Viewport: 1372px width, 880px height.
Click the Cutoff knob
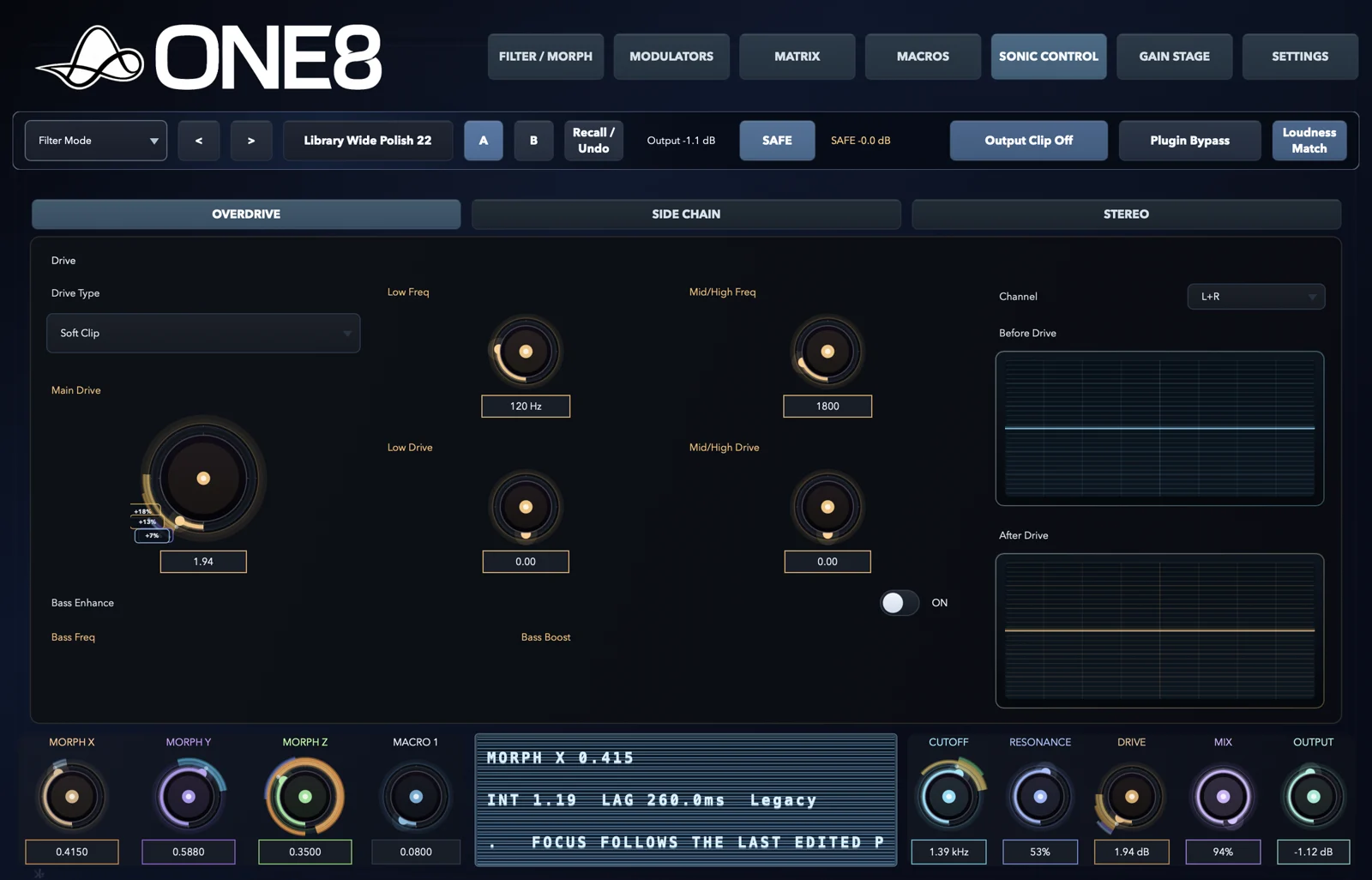tap(948, 797)
